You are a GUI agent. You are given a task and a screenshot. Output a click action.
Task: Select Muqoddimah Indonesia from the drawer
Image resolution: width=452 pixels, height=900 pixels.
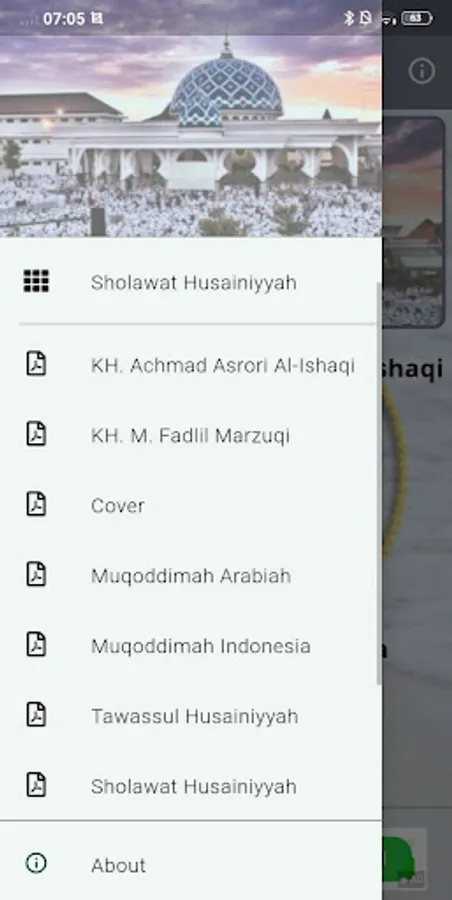pos(191,645)
